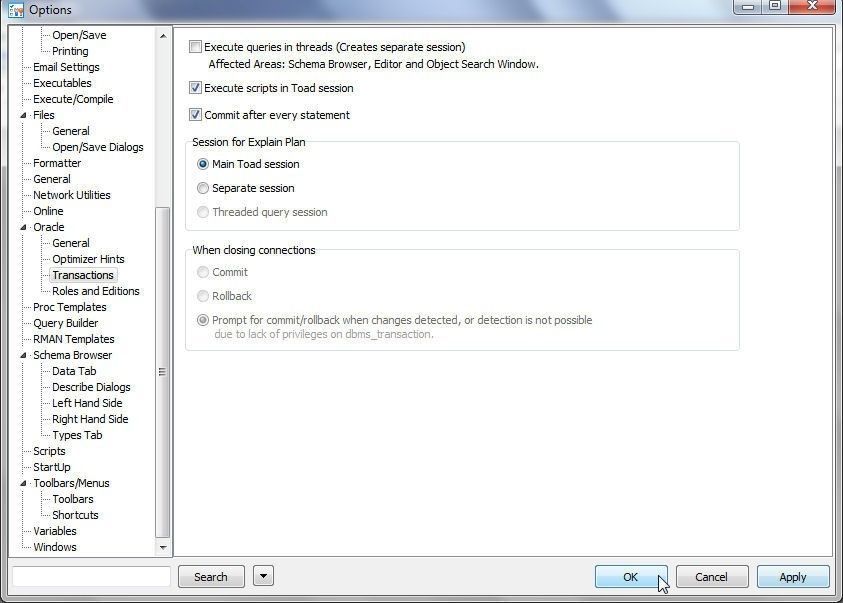Click the tree scrollbar down arrow

point(163,548)
